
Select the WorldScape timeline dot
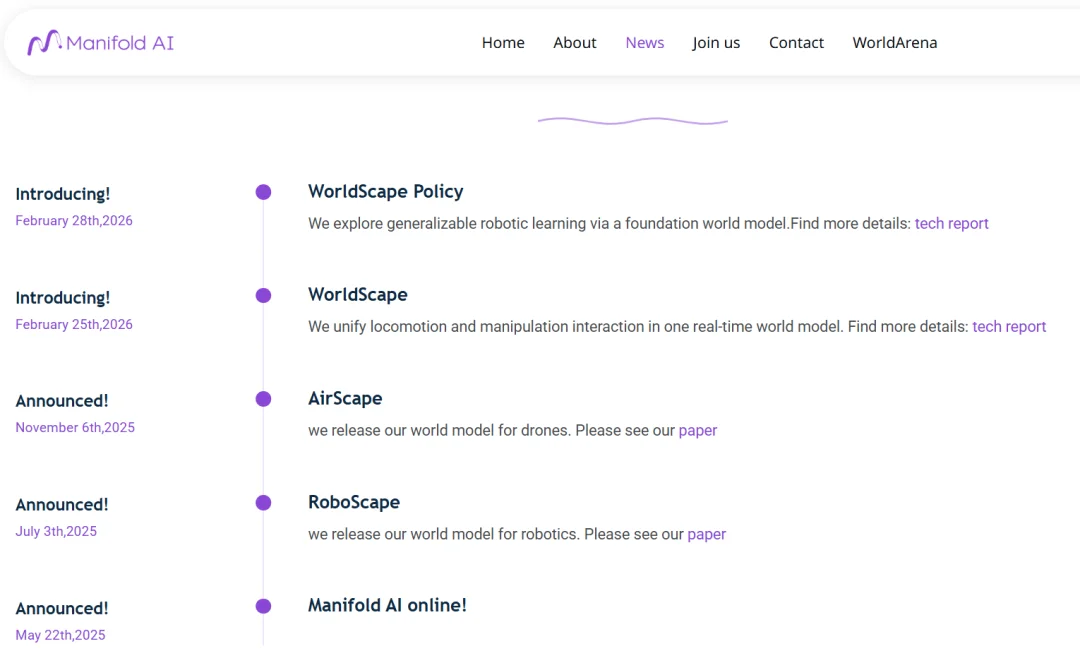[263, 295]
